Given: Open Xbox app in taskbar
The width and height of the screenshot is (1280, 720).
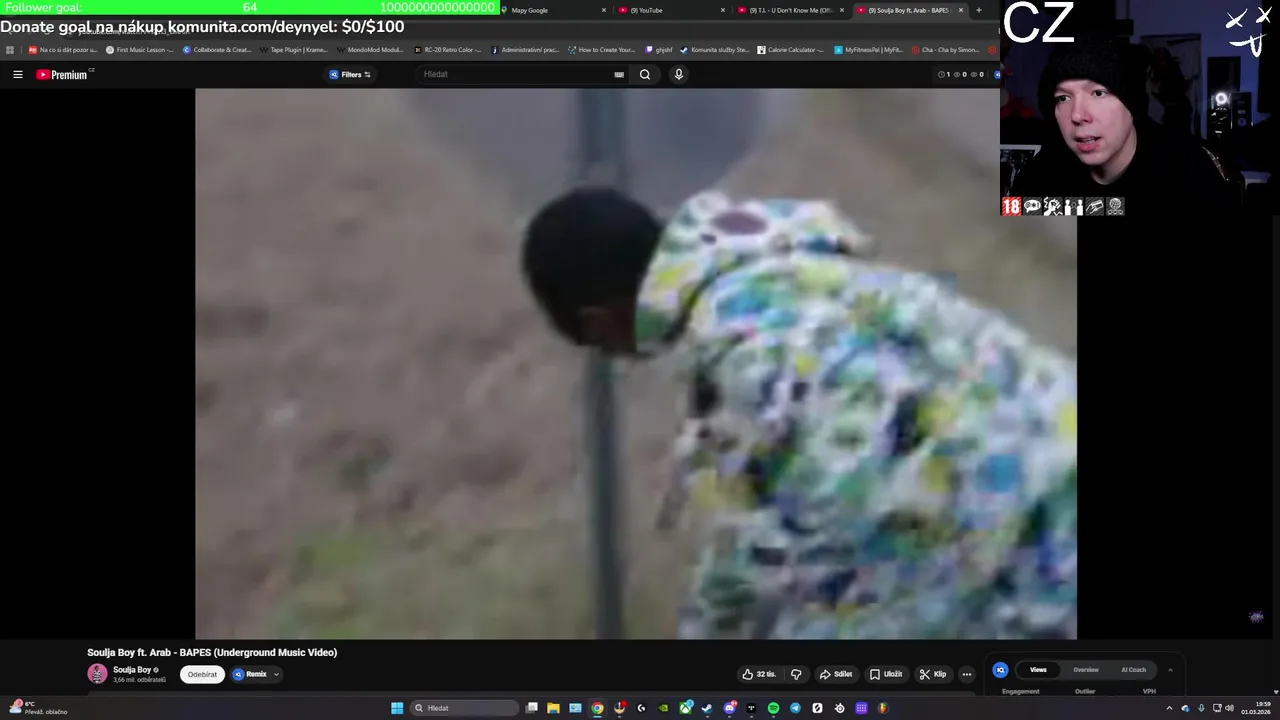Looking at the screenshot, I should coord(685,708).
